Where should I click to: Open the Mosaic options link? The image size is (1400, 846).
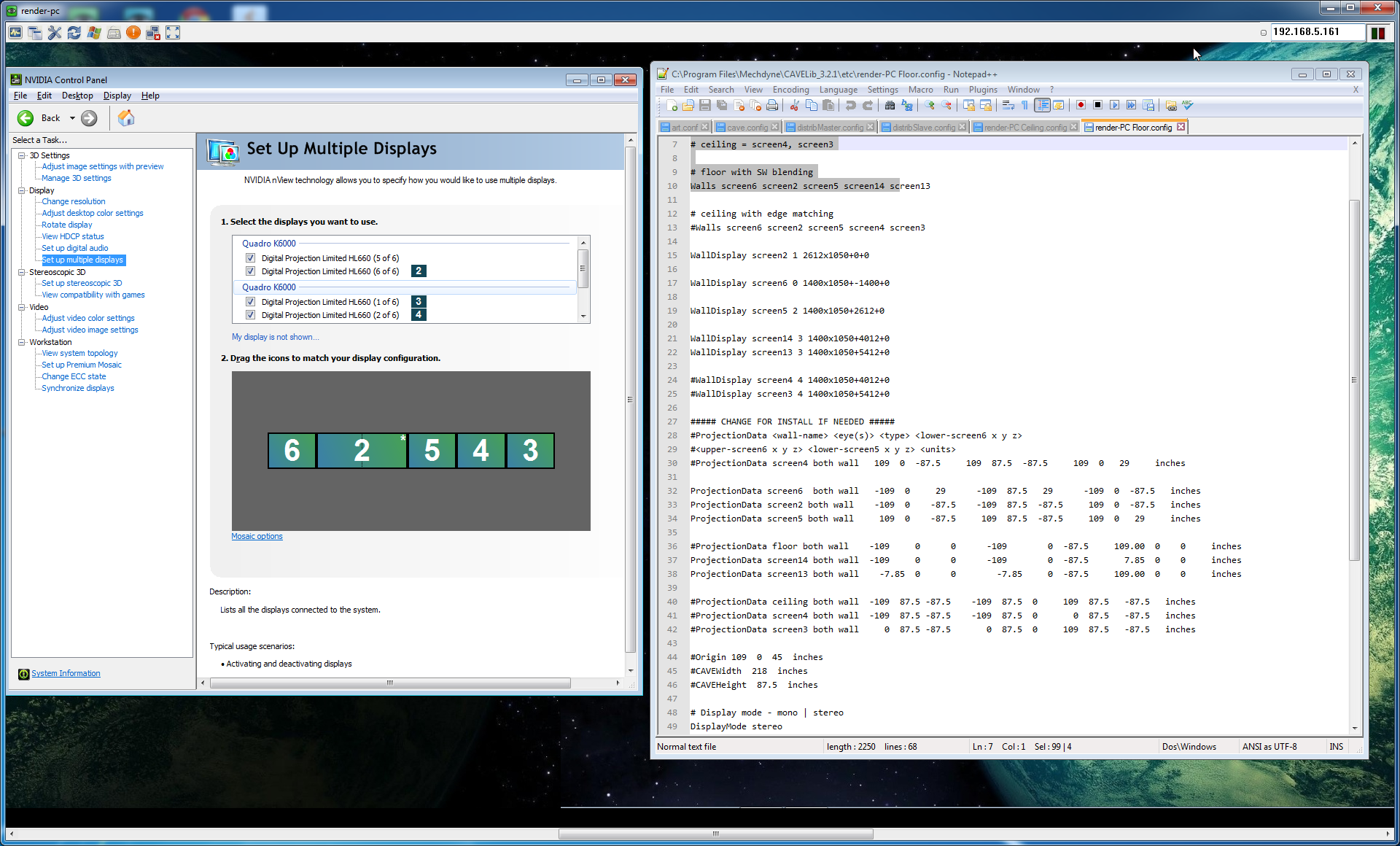[x=257, y=536]
